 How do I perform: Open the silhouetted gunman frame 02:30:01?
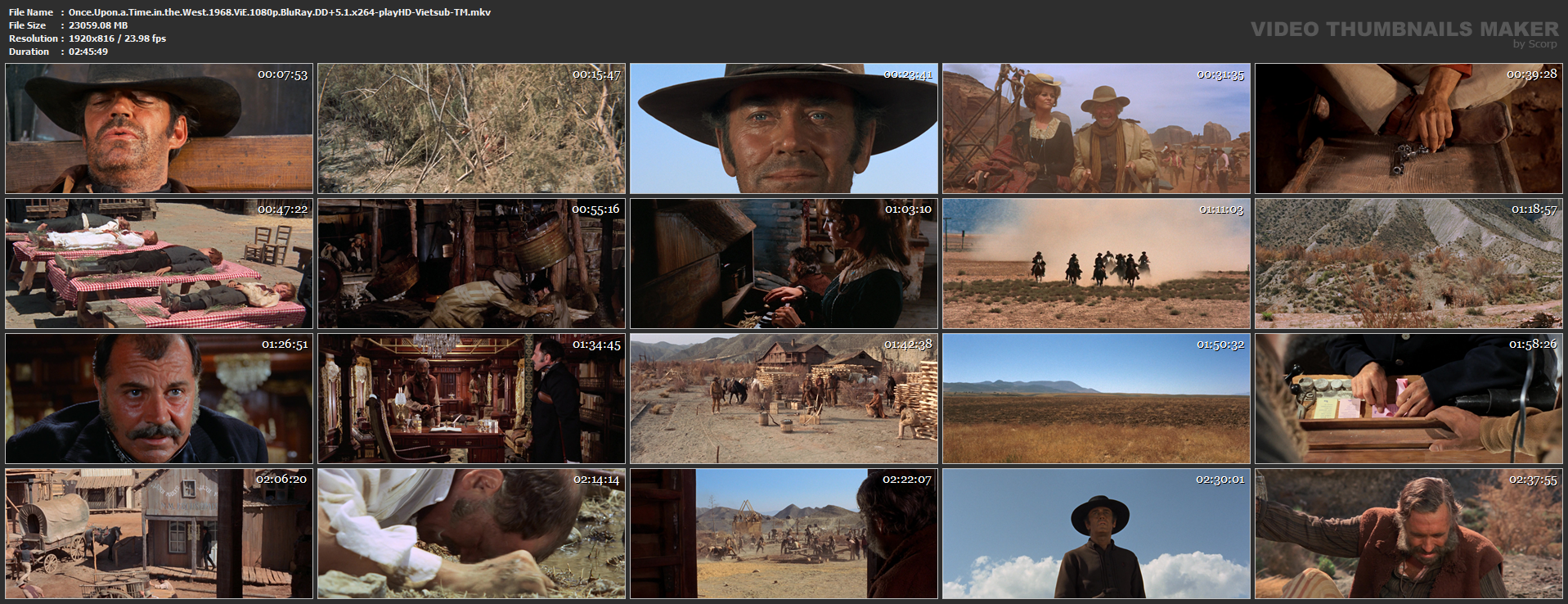(1096, 534)
